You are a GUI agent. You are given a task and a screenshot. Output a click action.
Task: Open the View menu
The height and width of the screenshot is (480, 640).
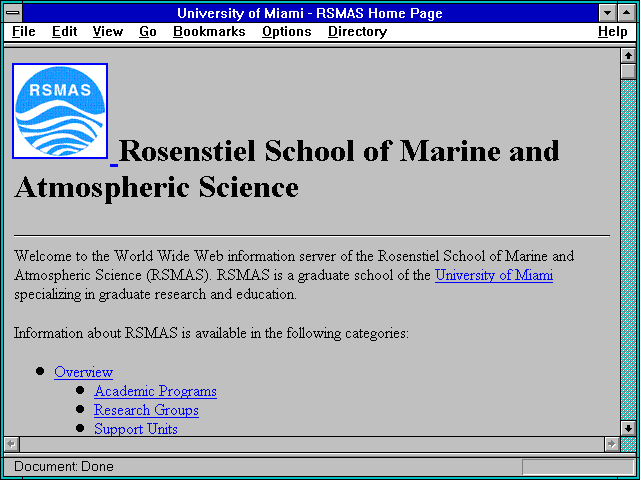click(108, 32)
